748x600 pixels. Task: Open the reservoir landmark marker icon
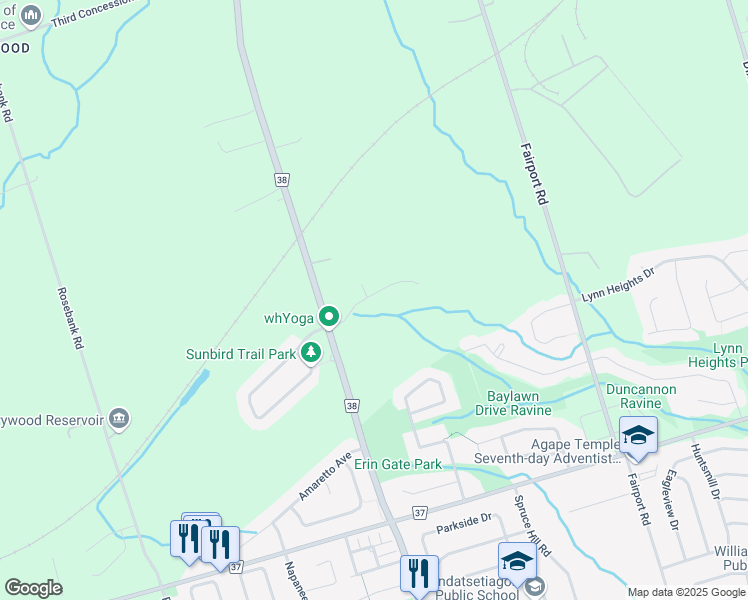coord(119,419)
